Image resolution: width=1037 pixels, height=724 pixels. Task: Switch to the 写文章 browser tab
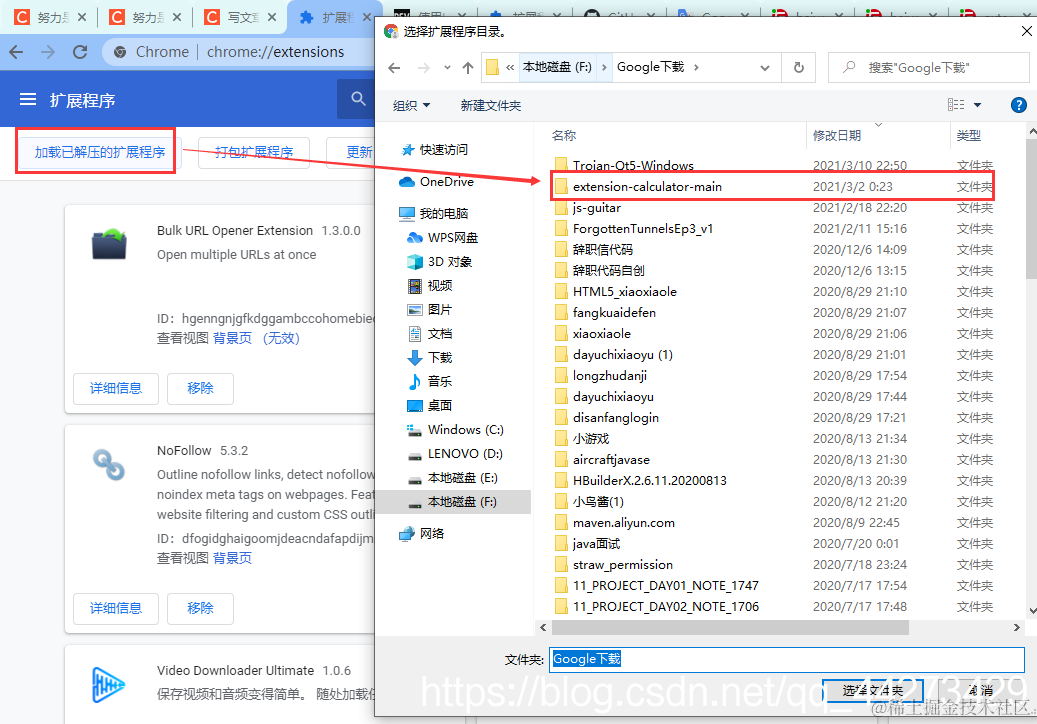coord(241,17)
